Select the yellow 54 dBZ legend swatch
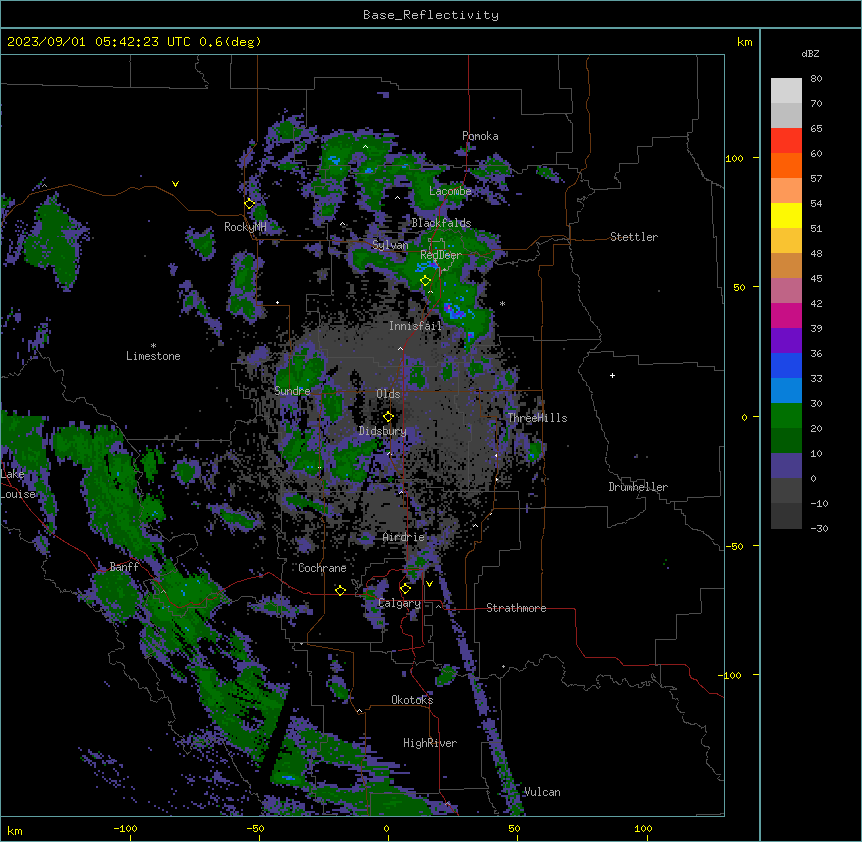 pyautogui.click(x=786, y=215)
